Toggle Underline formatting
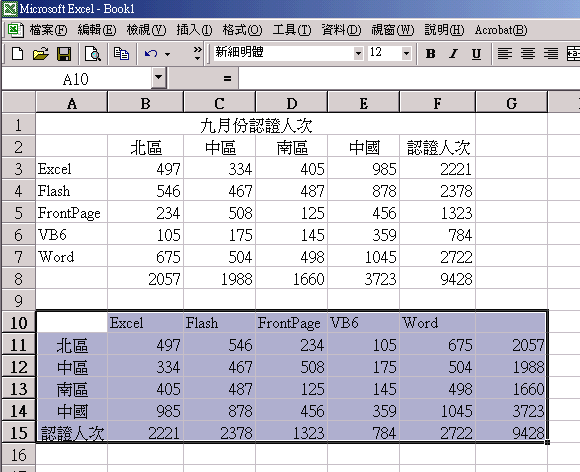 click(x=476, y=54)
